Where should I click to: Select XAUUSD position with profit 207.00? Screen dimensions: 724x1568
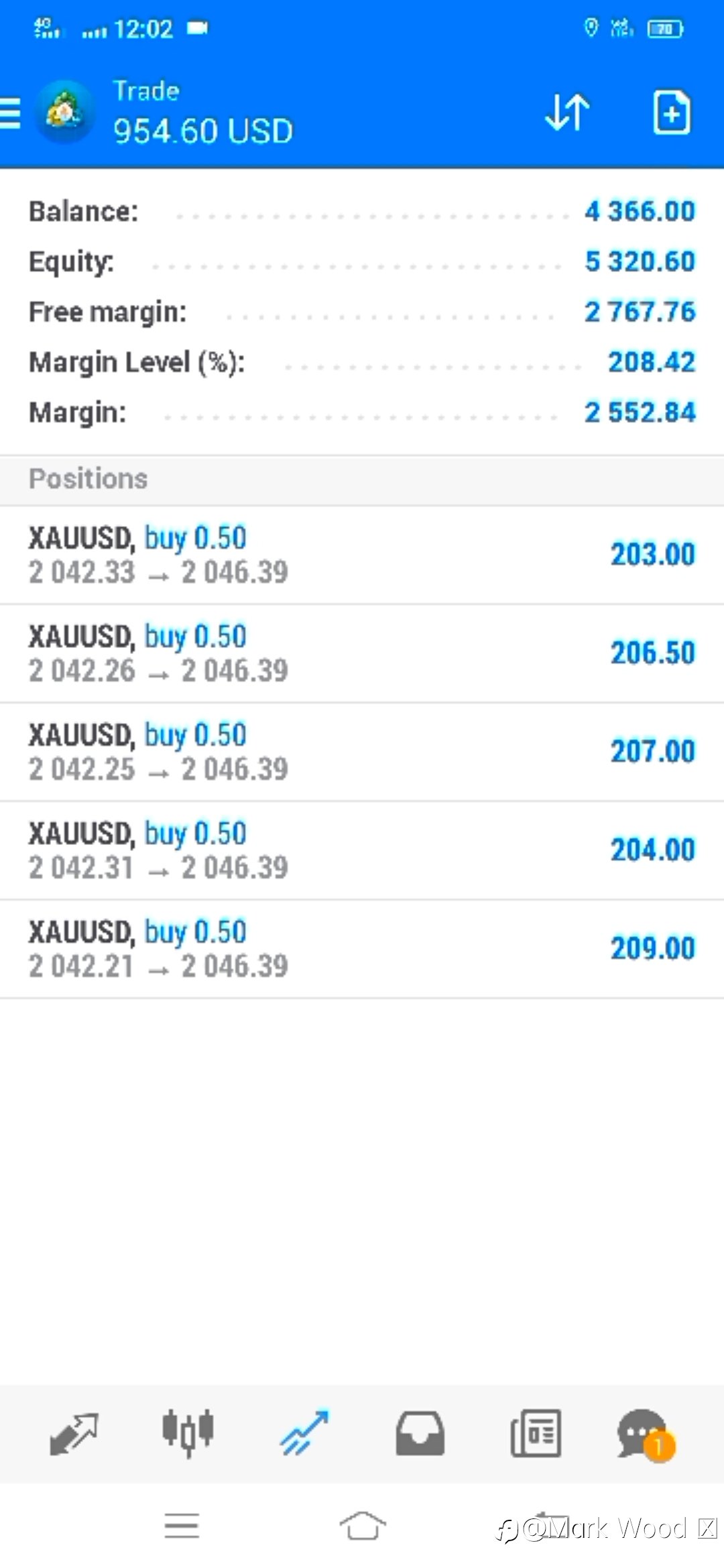[362, 752]
